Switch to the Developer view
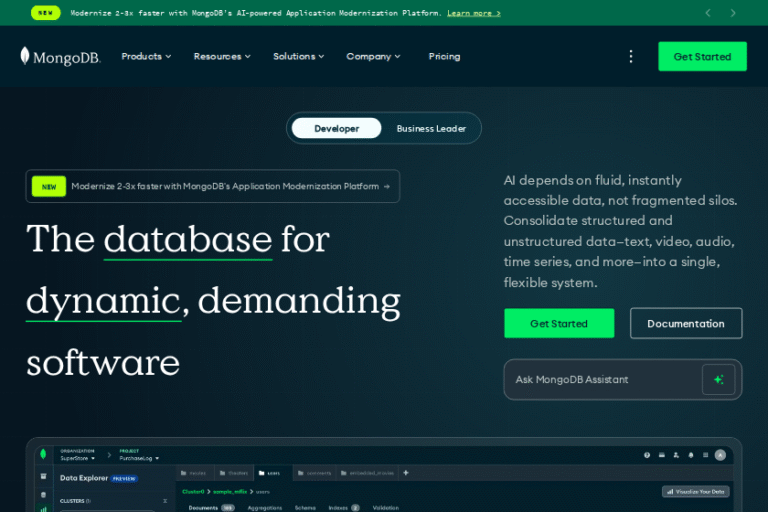Image resolution: width=768 pixels, height=512 pixels. click(x=336, y=128)
